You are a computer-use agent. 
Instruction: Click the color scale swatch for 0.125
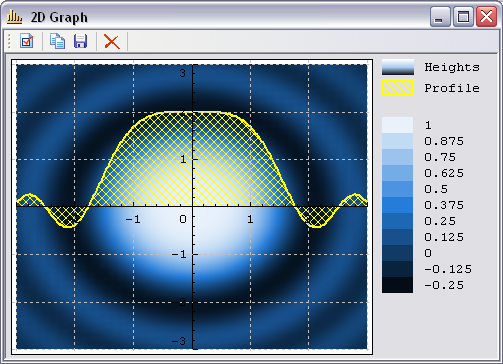click(397, 237)
